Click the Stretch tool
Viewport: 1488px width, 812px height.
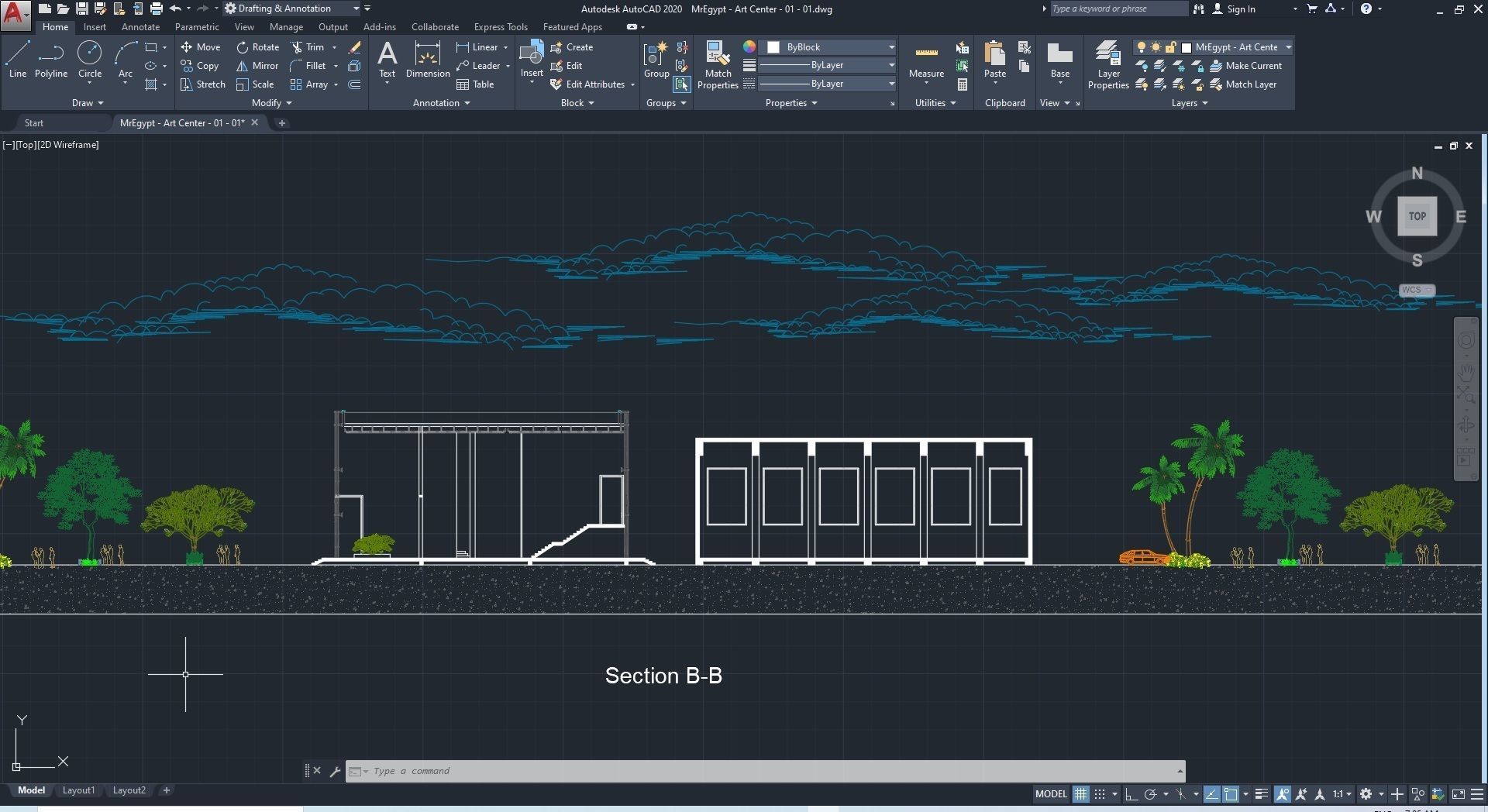coord(203,84)
